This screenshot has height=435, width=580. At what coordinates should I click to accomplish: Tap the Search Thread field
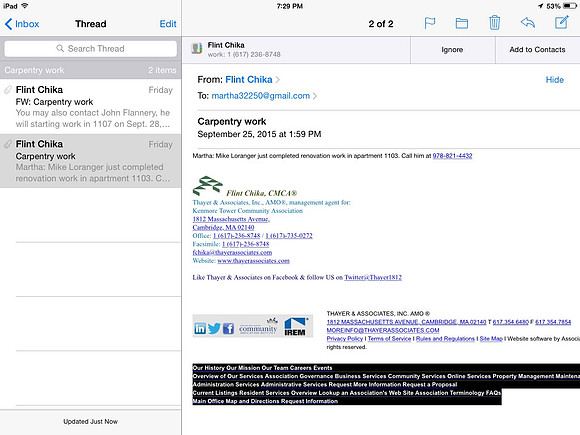pyautogui.click(x=91, y=49)
